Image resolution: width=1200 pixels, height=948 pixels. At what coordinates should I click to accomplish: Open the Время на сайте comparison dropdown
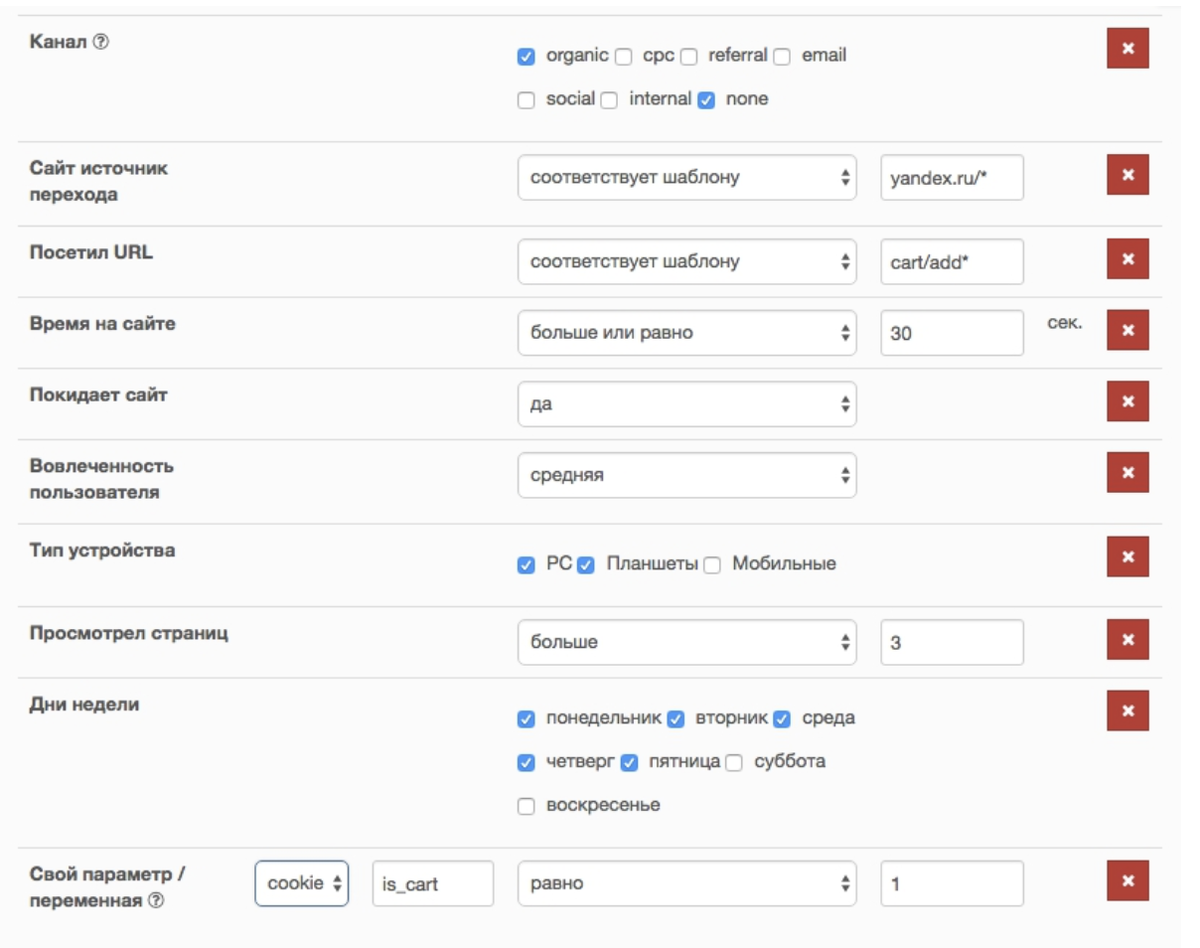coord(687,333)
